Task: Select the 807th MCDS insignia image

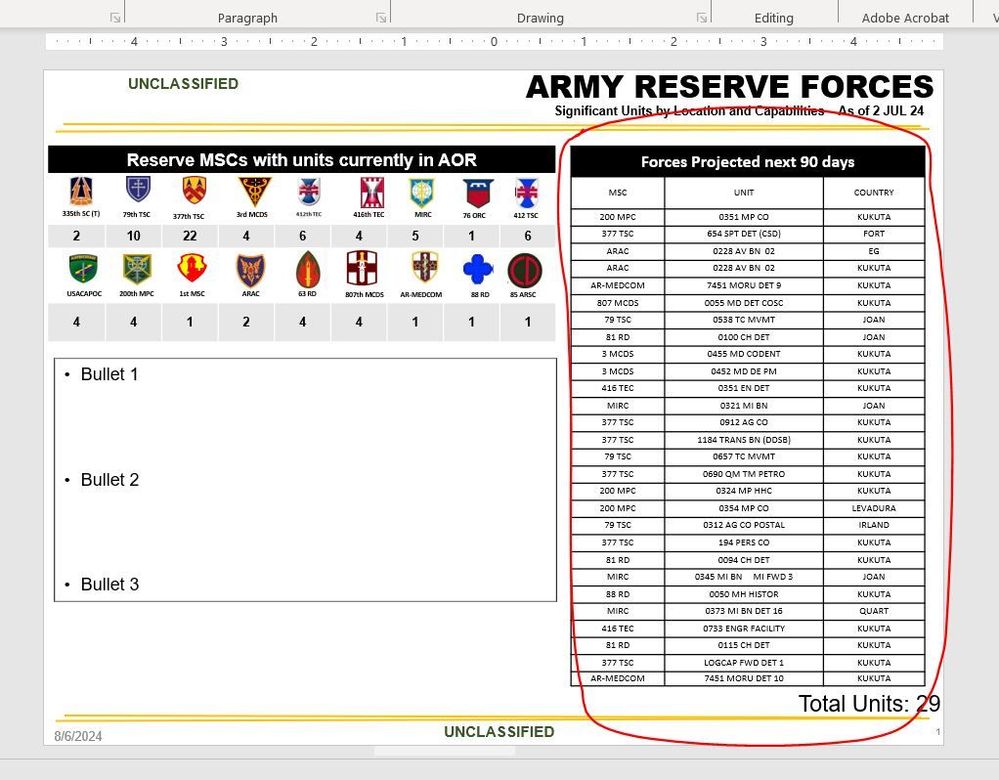Action: point(362,268)
